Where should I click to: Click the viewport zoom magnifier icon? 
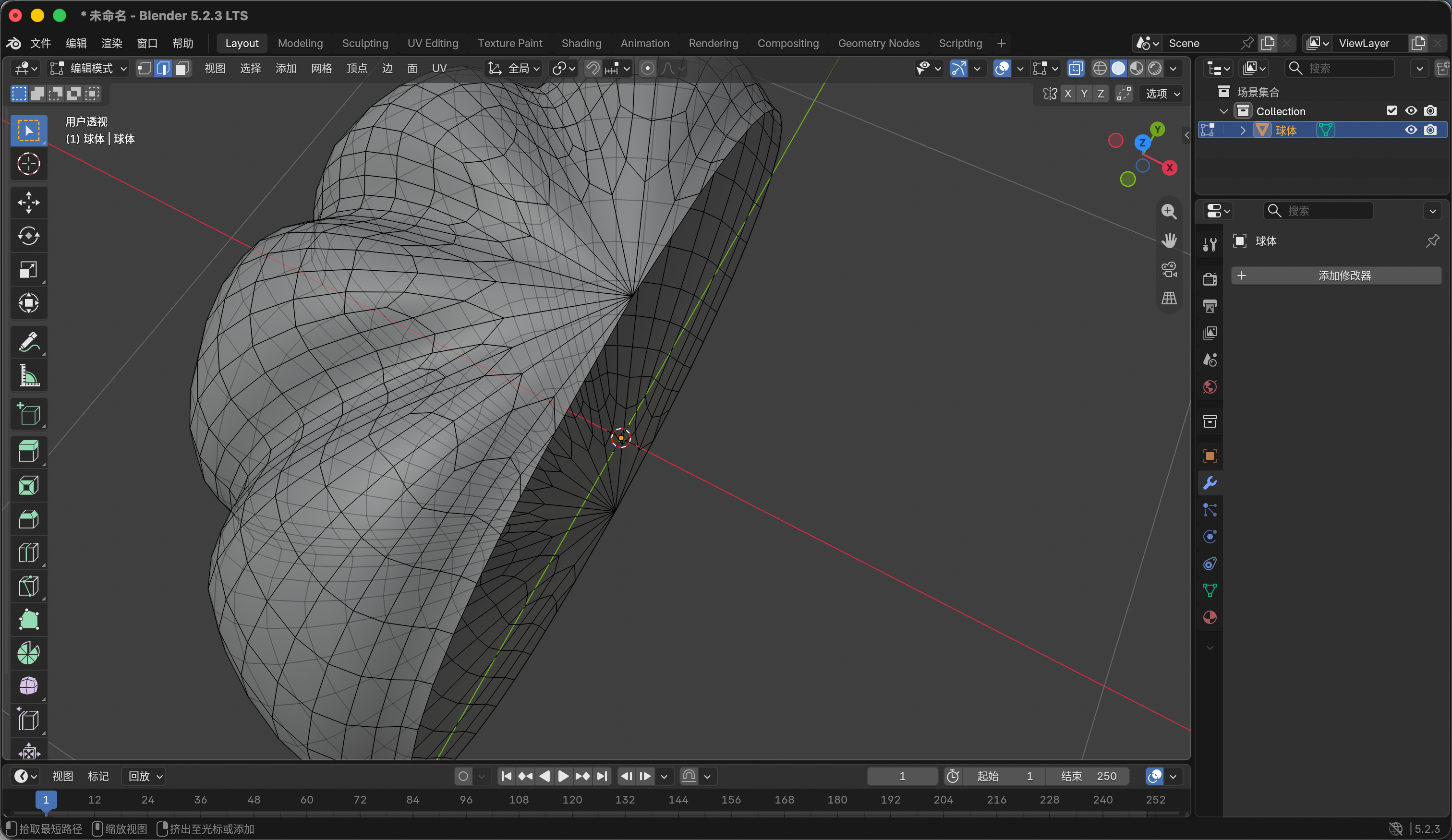[1169, 212]
